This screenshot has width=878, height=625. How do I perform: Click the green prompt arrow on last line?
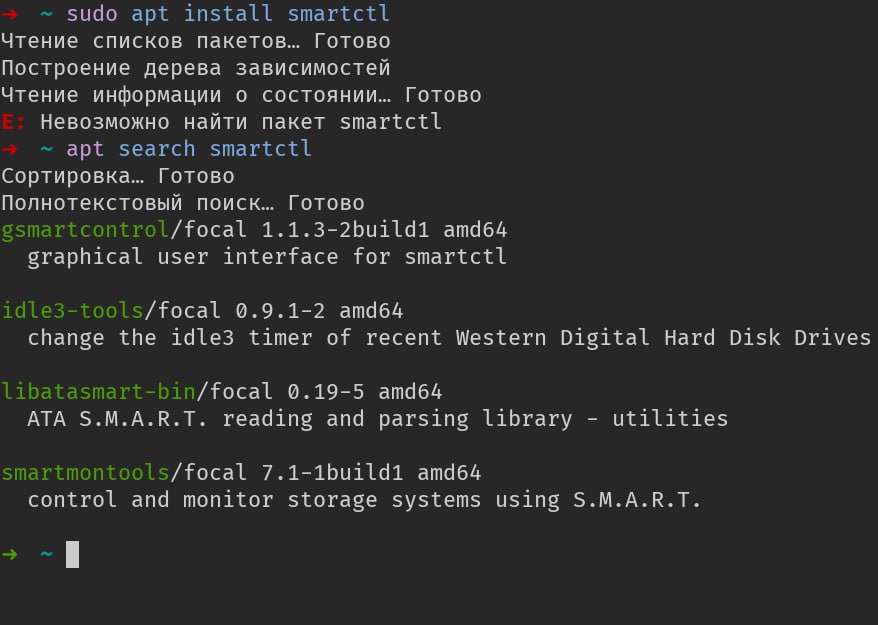point(10,553)
